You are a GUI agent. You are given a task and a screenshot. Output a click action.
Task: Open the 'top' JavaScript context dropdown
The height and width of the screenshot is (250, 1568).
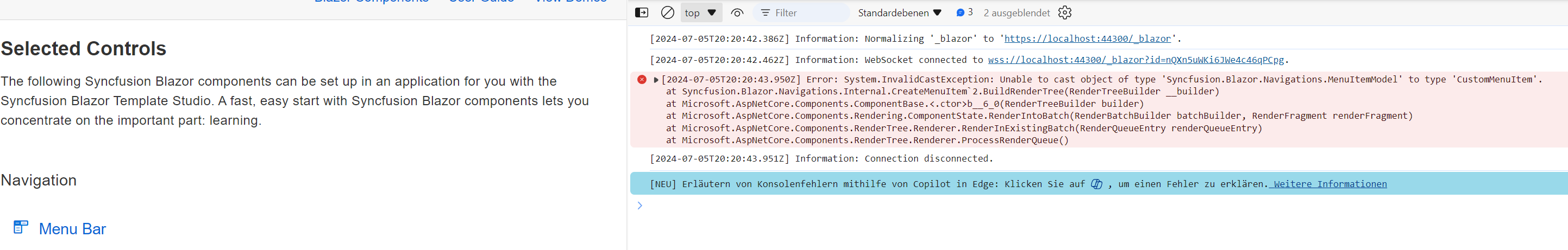coord(701,13)
